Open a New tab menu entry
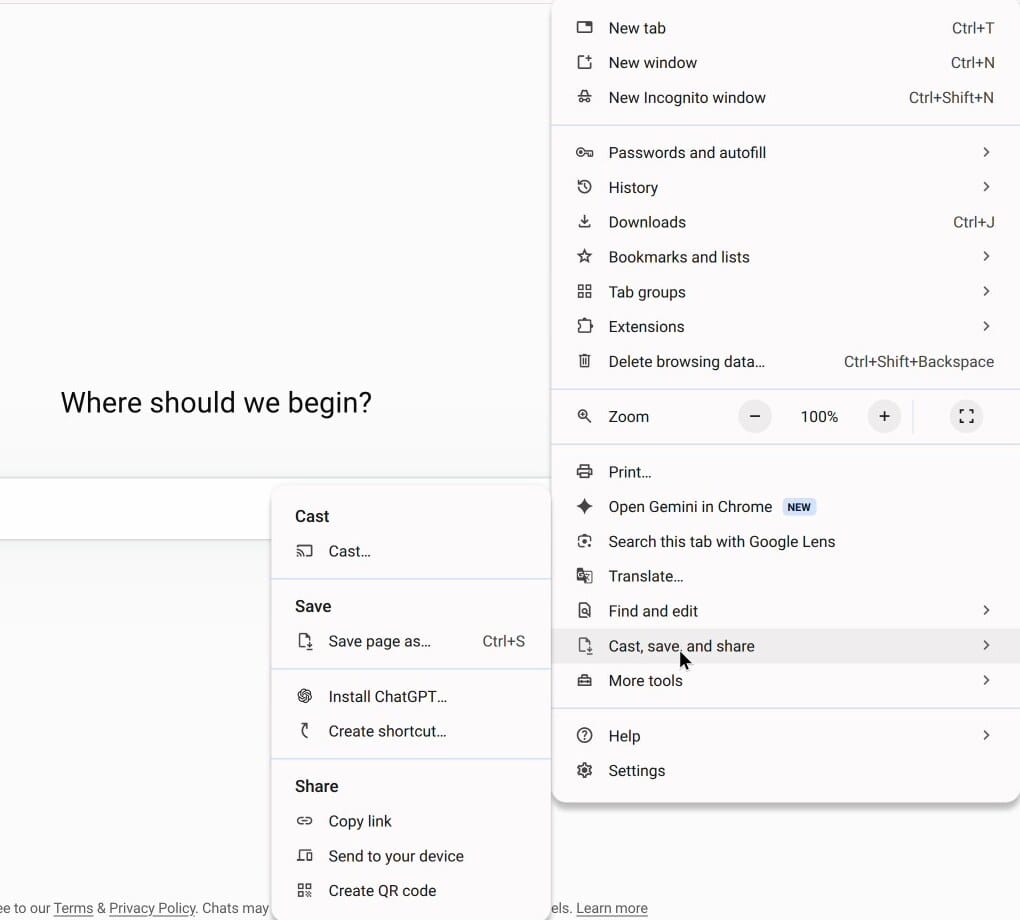This screenshot has width=1020, height=920. tap(785, 28)
